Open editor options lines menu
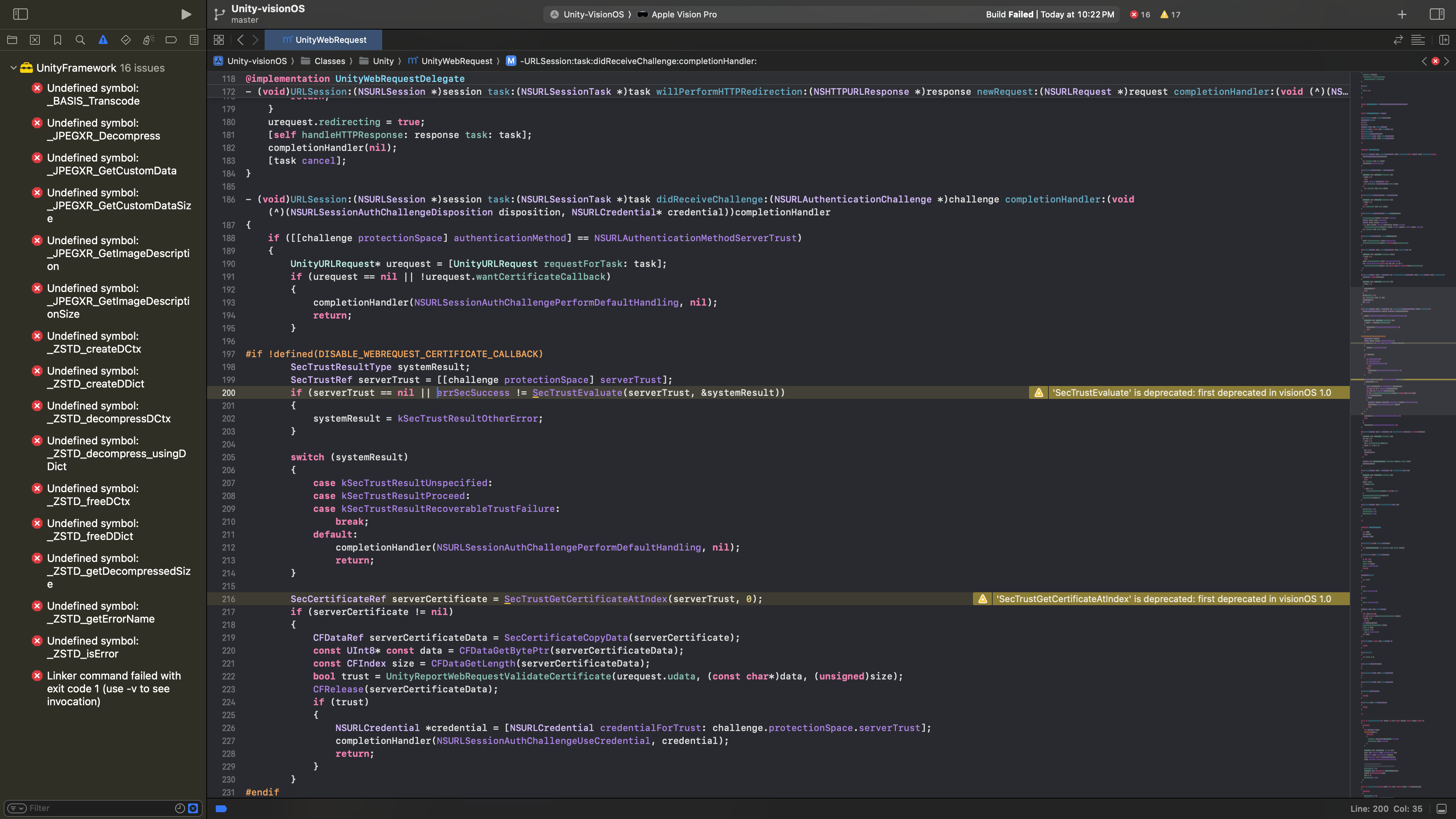This screenshot has height=819, width=1456. point(1418,40)
